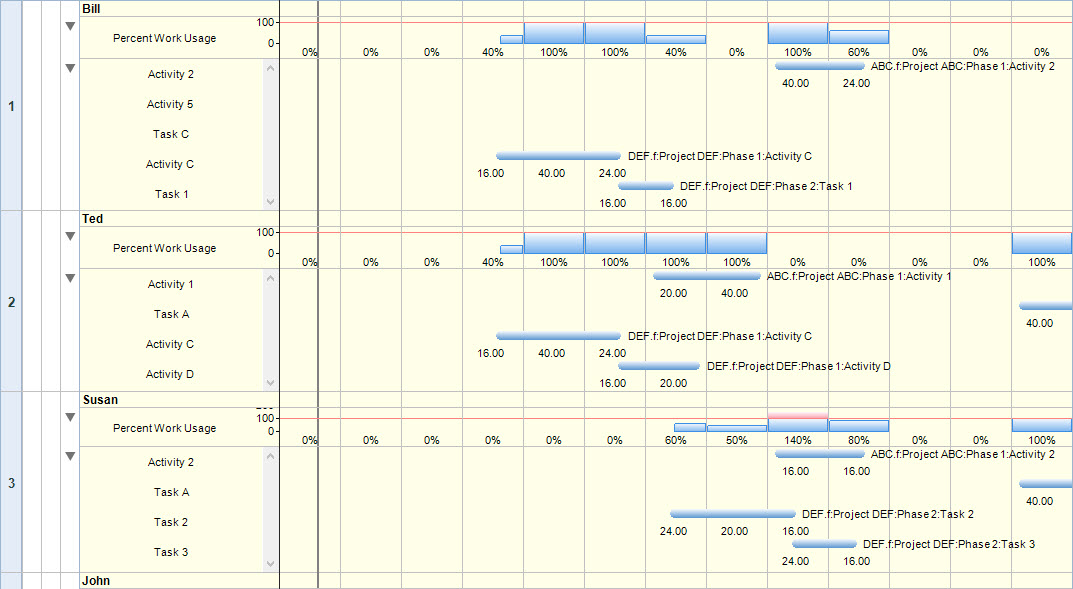Collapse Bill's Percent Work Usage row triangle

point(70,27)
